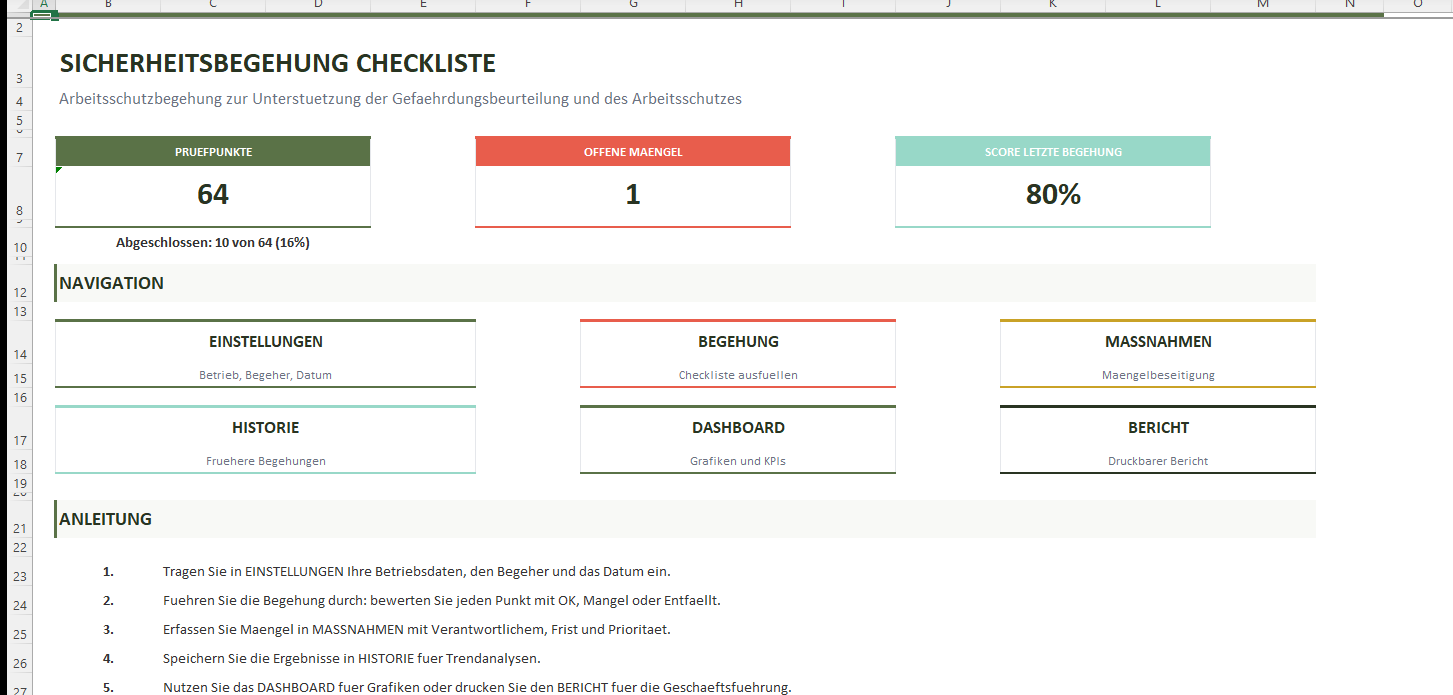Viewport: 1453px width, 695px height.
Task: Select row 23 header
Action: pyautogui.click(x=19, y=577)
